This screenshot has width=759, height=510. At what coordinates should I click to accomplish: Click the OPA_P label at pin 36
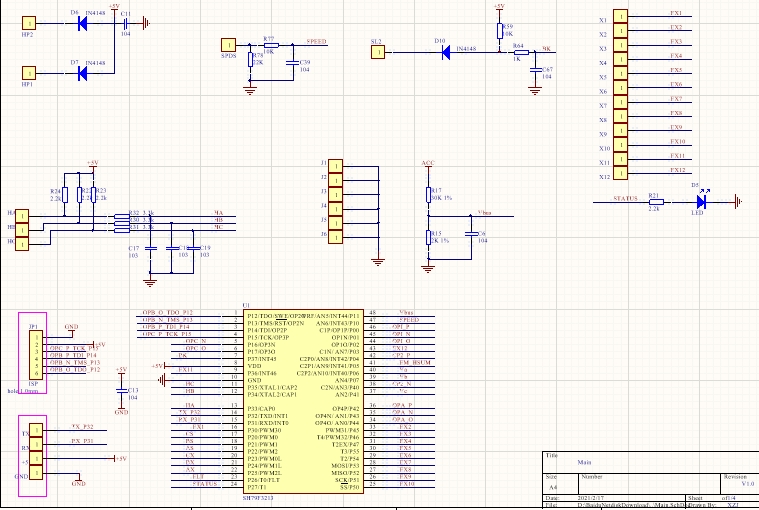[x=402, y=405]
